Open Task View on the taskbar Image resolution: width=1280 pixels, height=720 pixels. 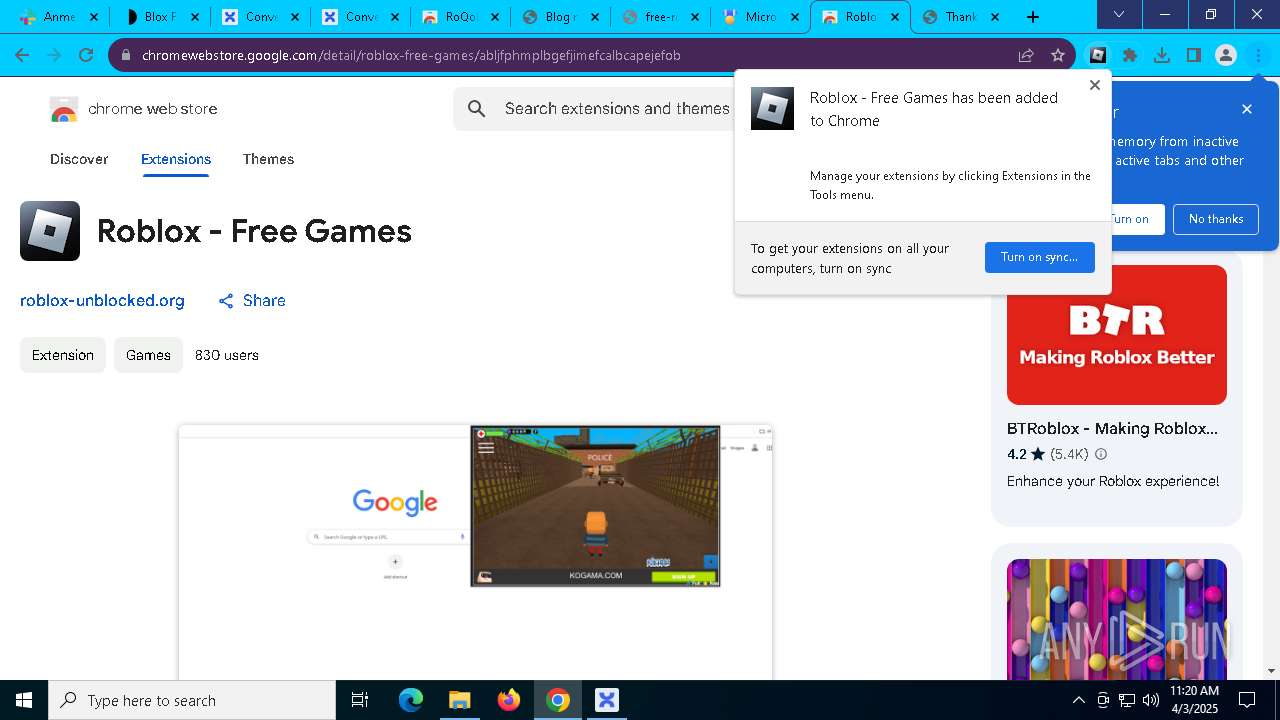[x=360, y=700]
